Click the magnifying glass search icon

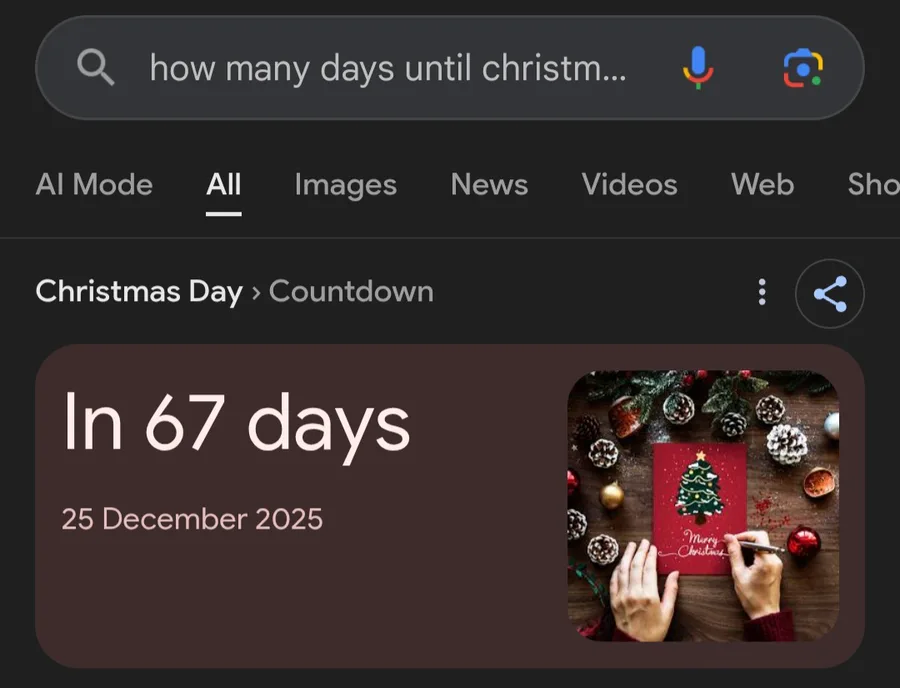click(x=95, y=68)
